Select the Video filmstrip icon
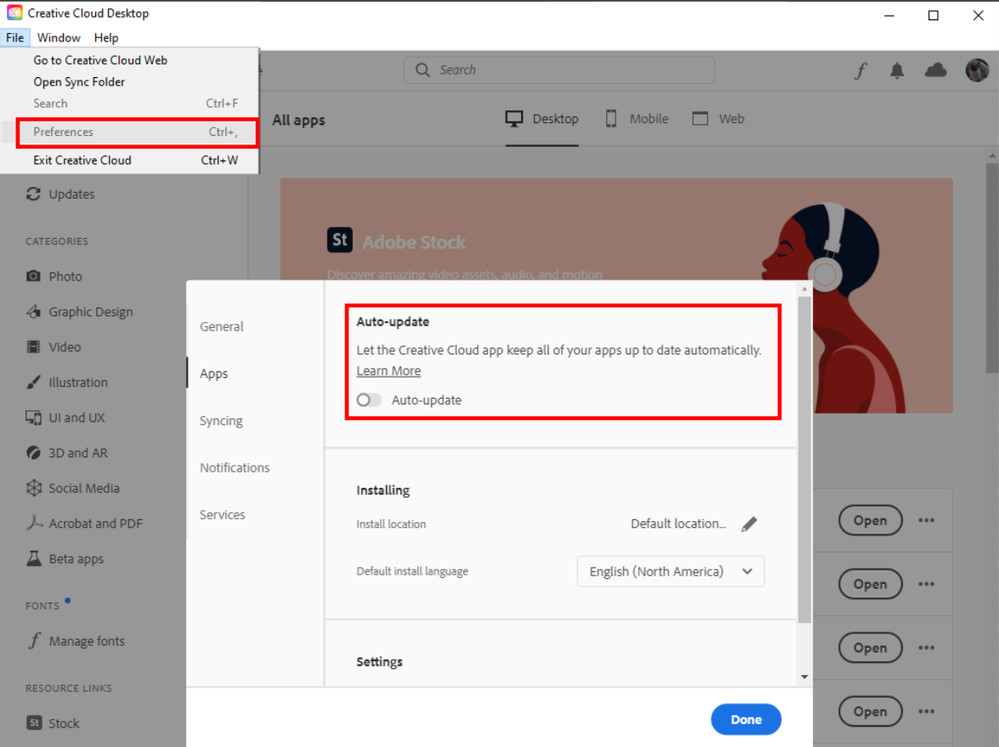Viewport: 999px width, 747px height. point(33,347)
